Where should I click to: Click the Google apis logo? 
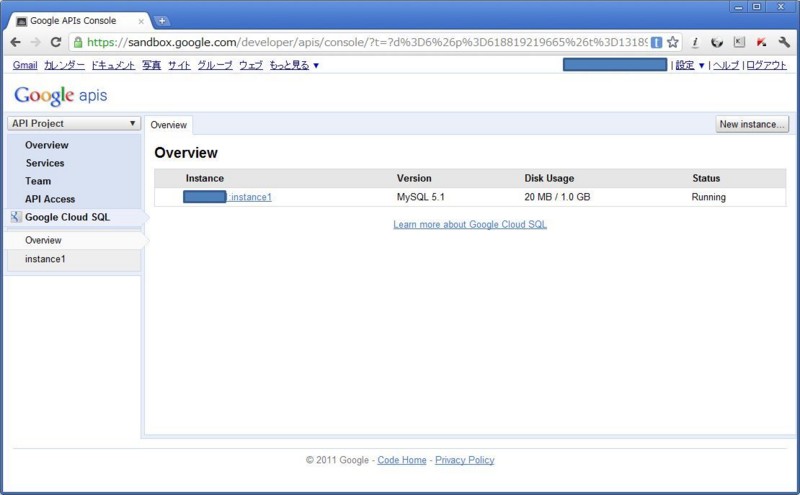tap(61, 95)
